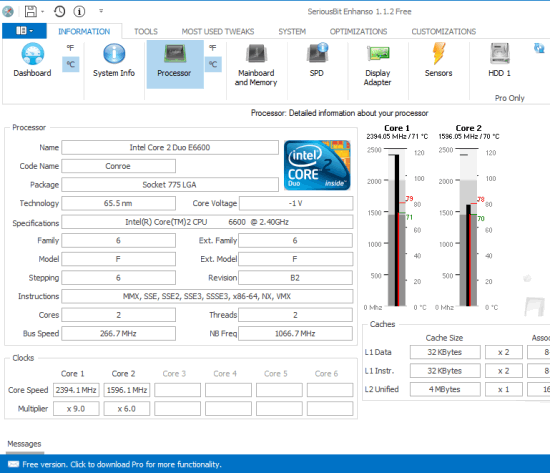Screen dimensions: 550x473
Task: Click the info circle icon in title bar
Action: point(79,11)
